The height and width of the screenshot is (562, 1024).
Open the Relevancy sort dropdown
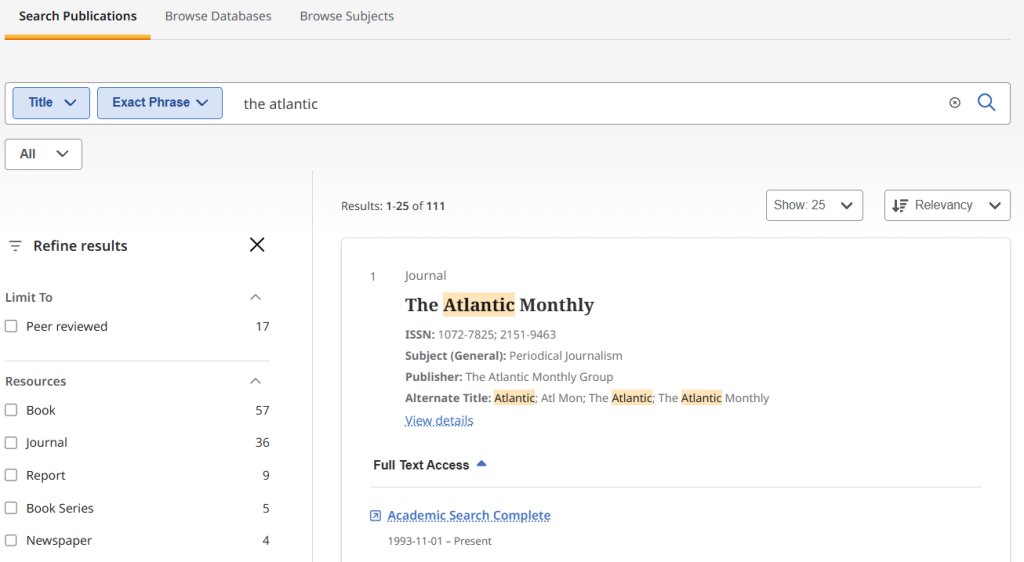click(x=947, y=206)
